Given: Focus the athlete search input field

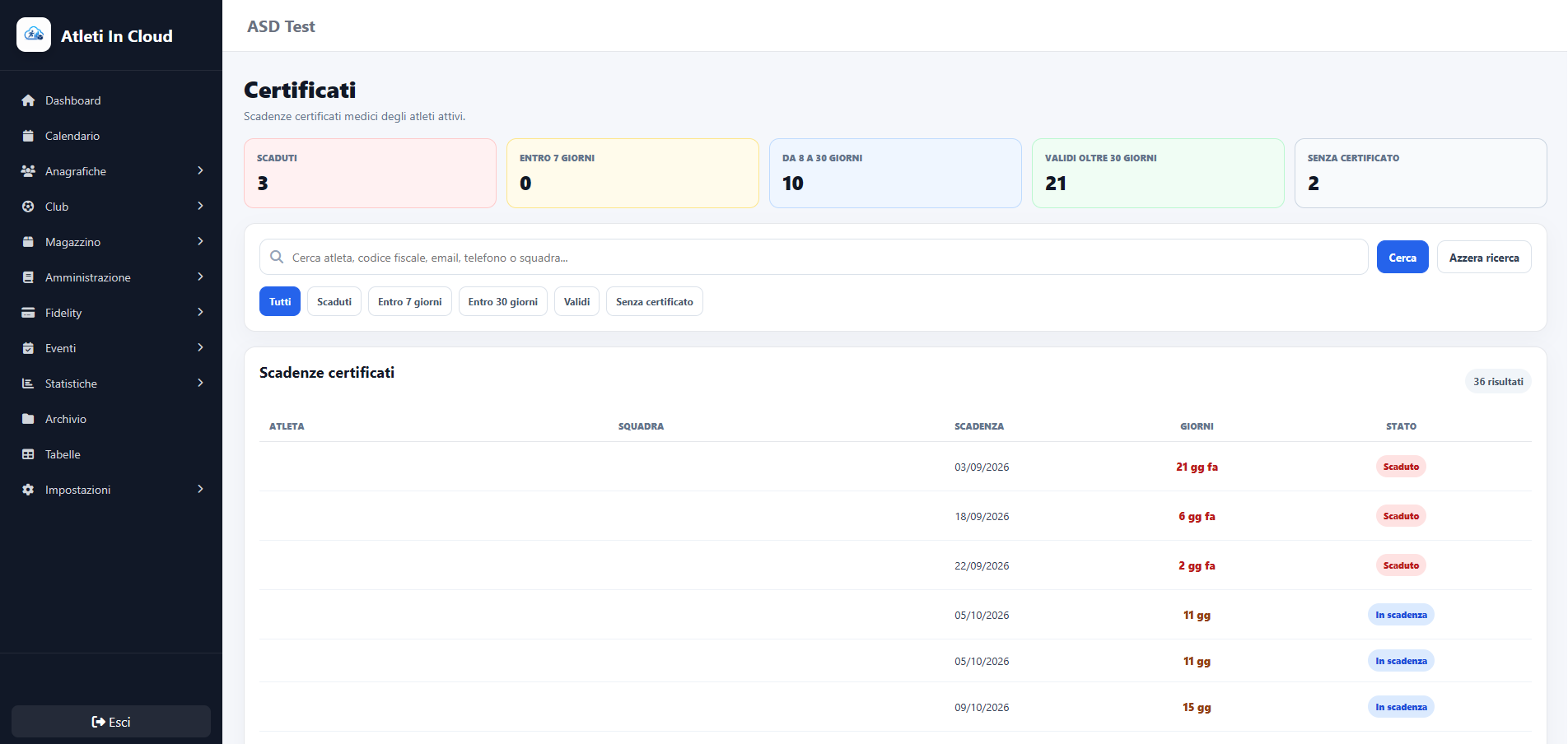Looking at the screenshot, I should coord(814,257).
